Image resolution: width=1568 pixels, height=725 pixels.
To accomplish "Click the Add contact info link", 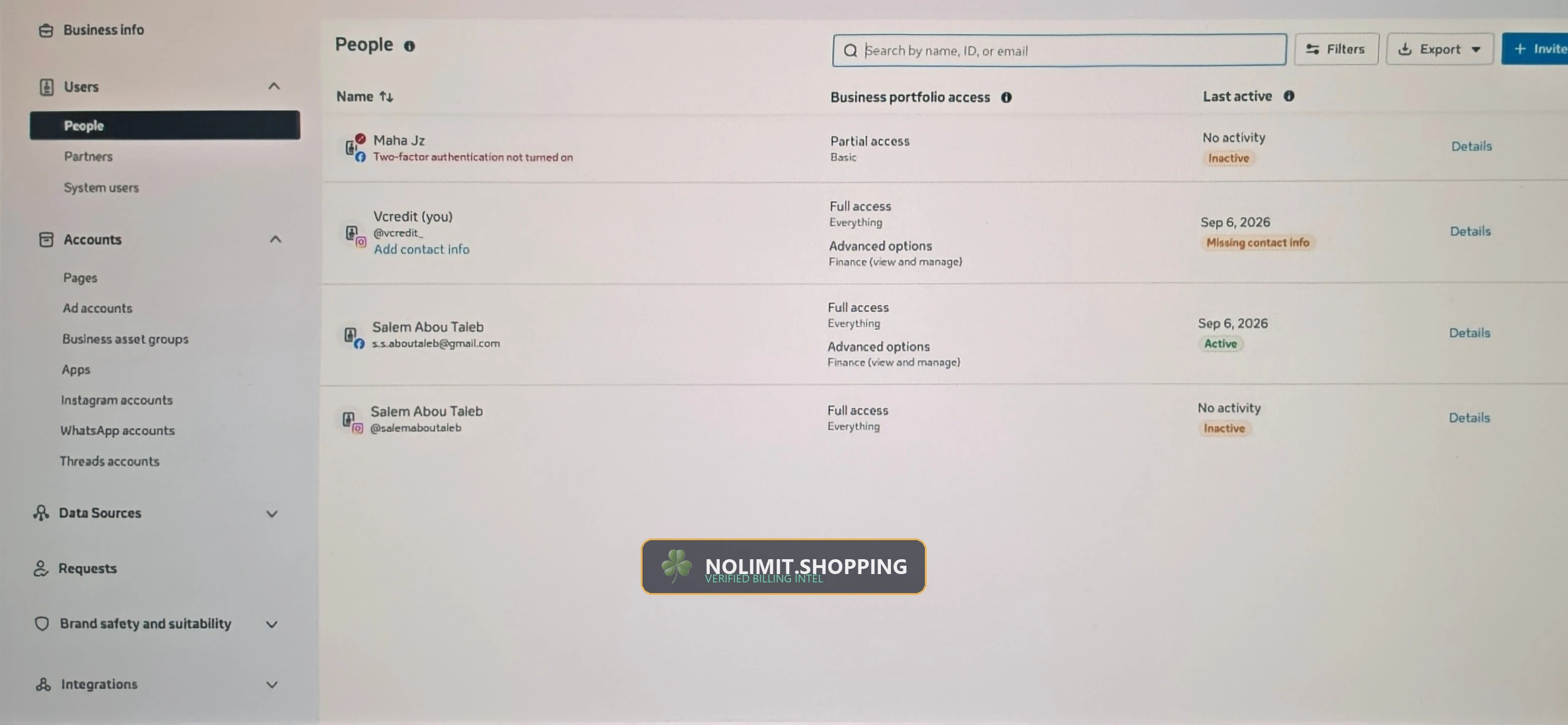I will pyautogui.click(x=421, y=250).
